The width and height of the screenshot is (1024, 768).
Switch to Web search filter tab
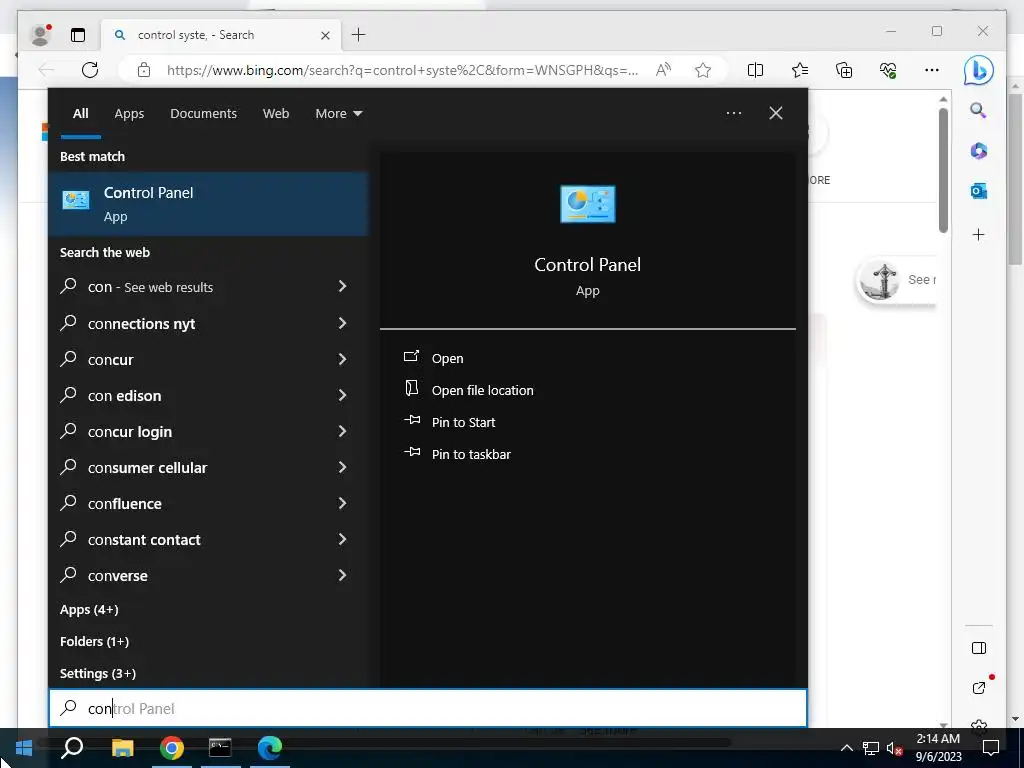276,114
